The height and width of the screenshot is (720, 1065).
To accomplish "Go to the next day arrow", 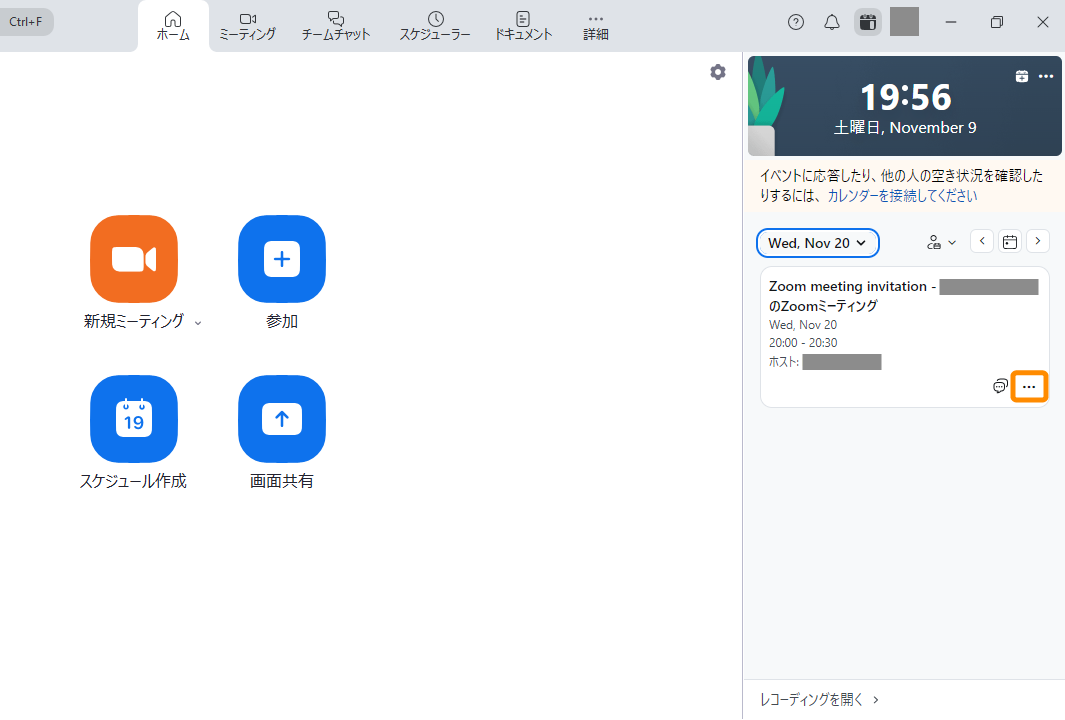I will point(1038,241).
